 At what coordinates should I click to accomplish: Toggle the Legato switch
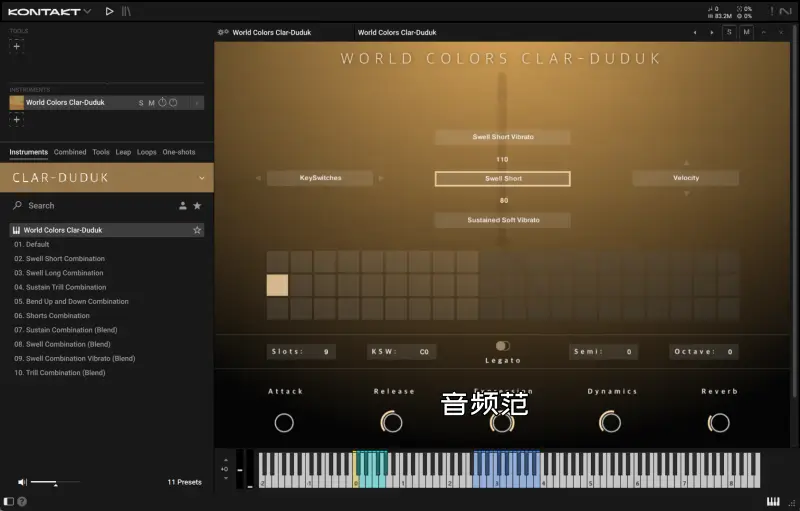pos(503,346)
